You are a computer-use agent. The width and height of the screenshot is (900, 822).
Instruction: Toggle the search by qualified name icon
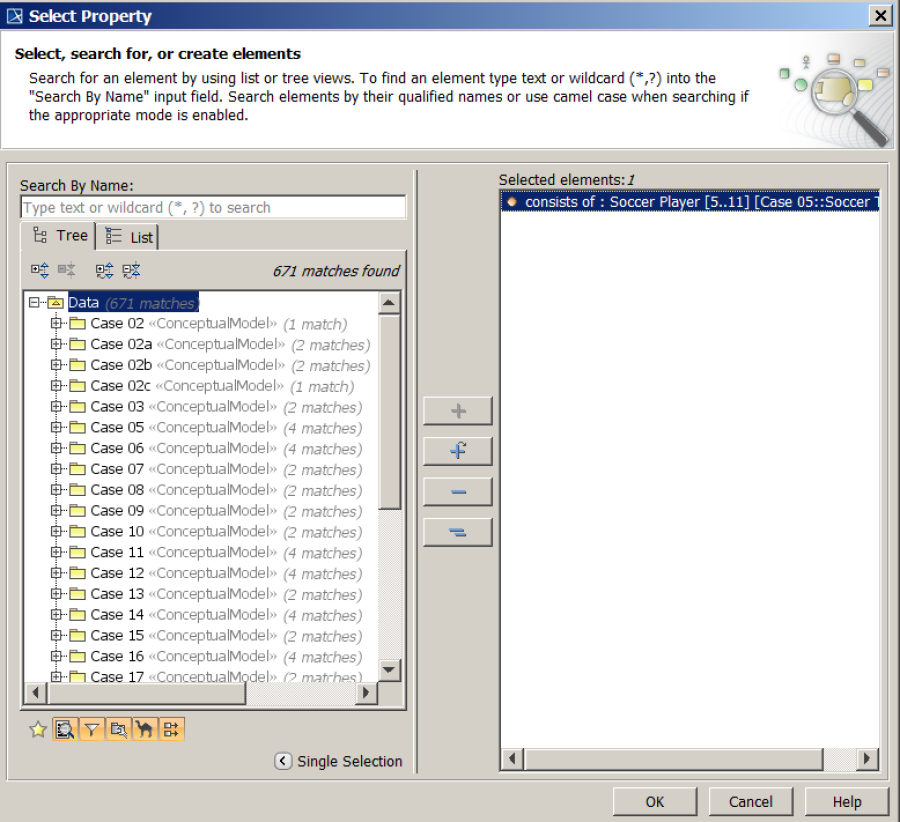click(117, 729)
